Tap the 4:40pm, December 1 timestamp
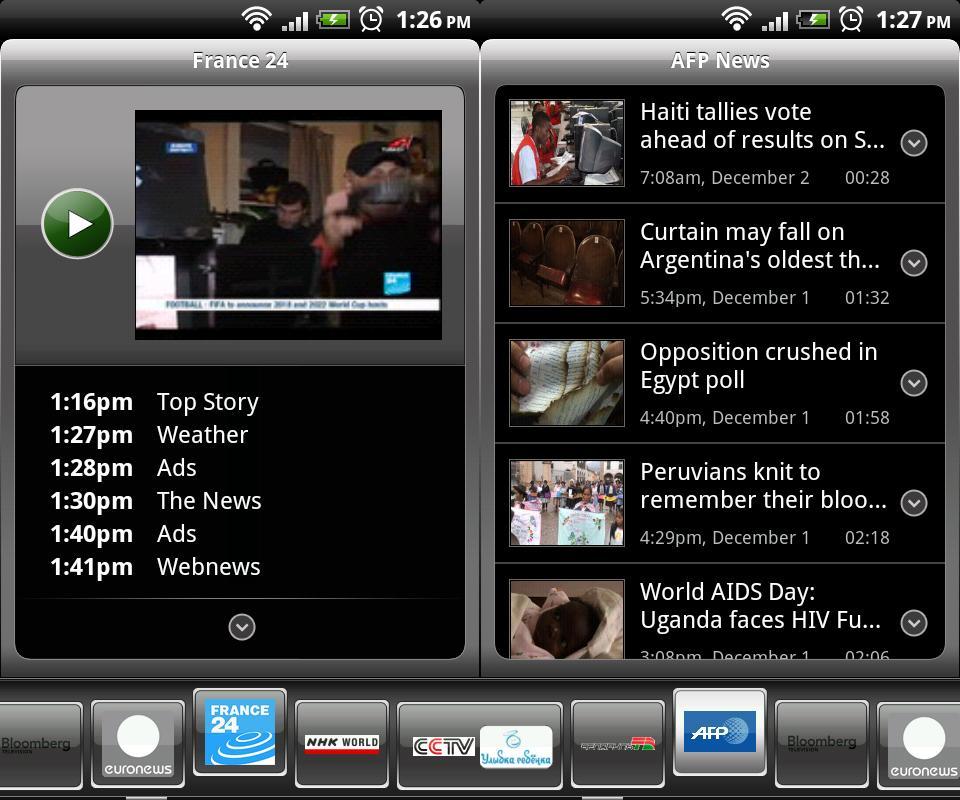The height and width of the screenshot is (800, 960). (725, 418)
